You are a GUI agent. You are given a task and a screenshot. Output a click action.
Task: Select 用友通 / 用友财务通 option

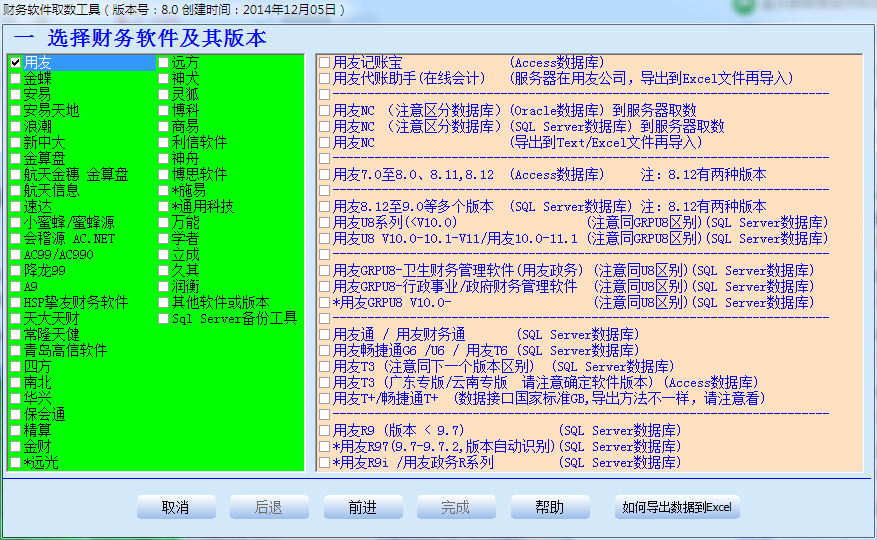coord(324,335)
